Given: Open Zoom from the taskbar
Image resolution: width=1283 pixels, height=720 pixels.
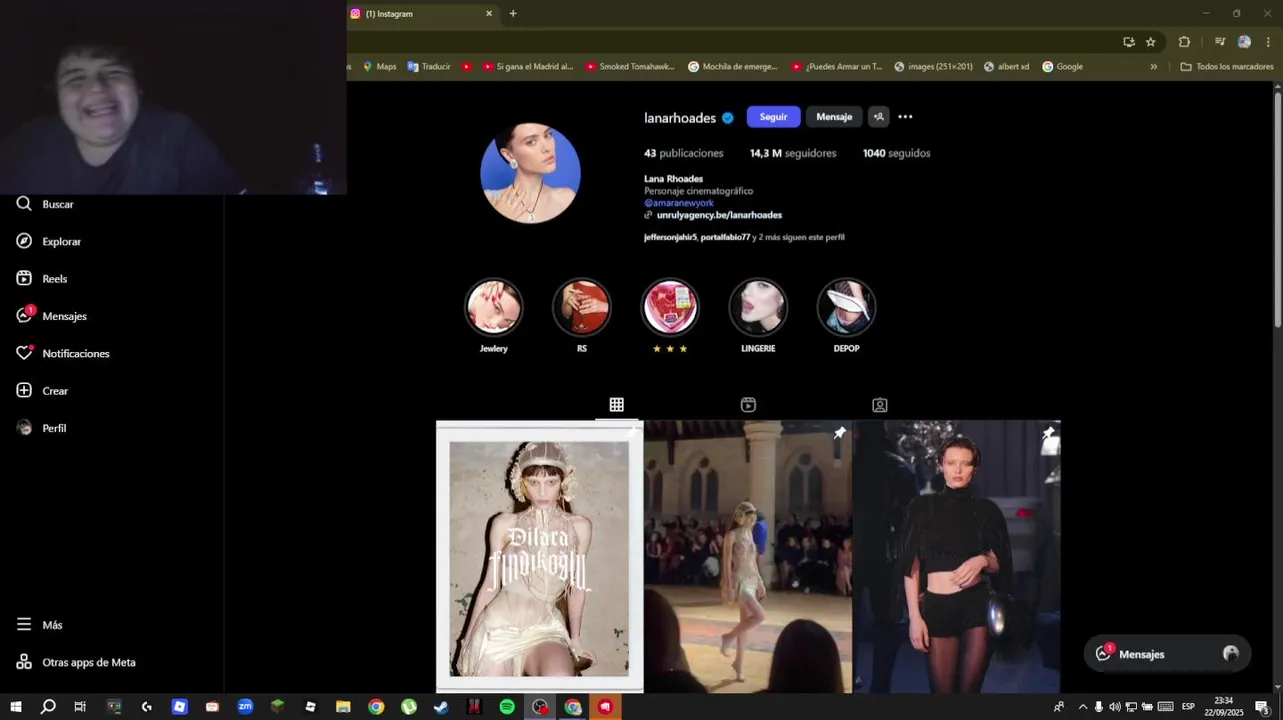Looking at the screenshot, I should tap(245, 707).
